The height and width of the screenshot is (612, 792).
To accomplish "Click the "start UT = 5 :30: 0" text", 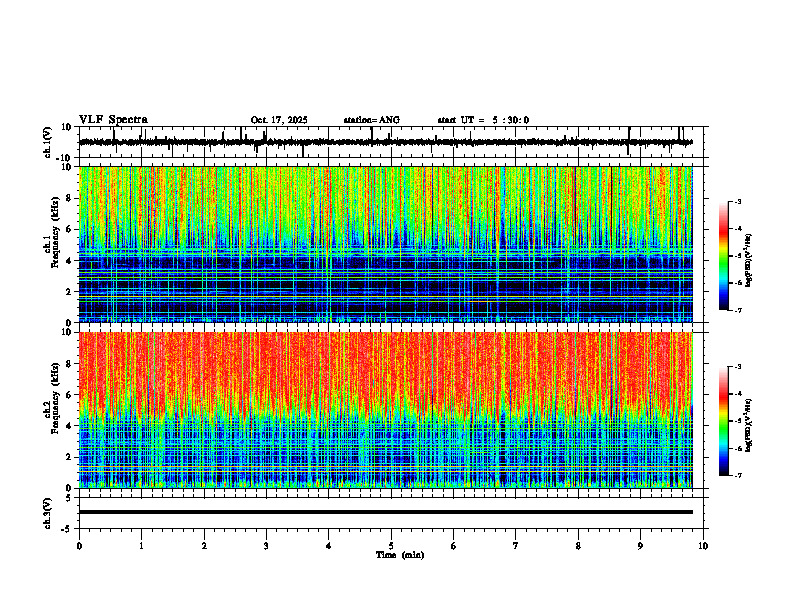I will tap(483, 120).
